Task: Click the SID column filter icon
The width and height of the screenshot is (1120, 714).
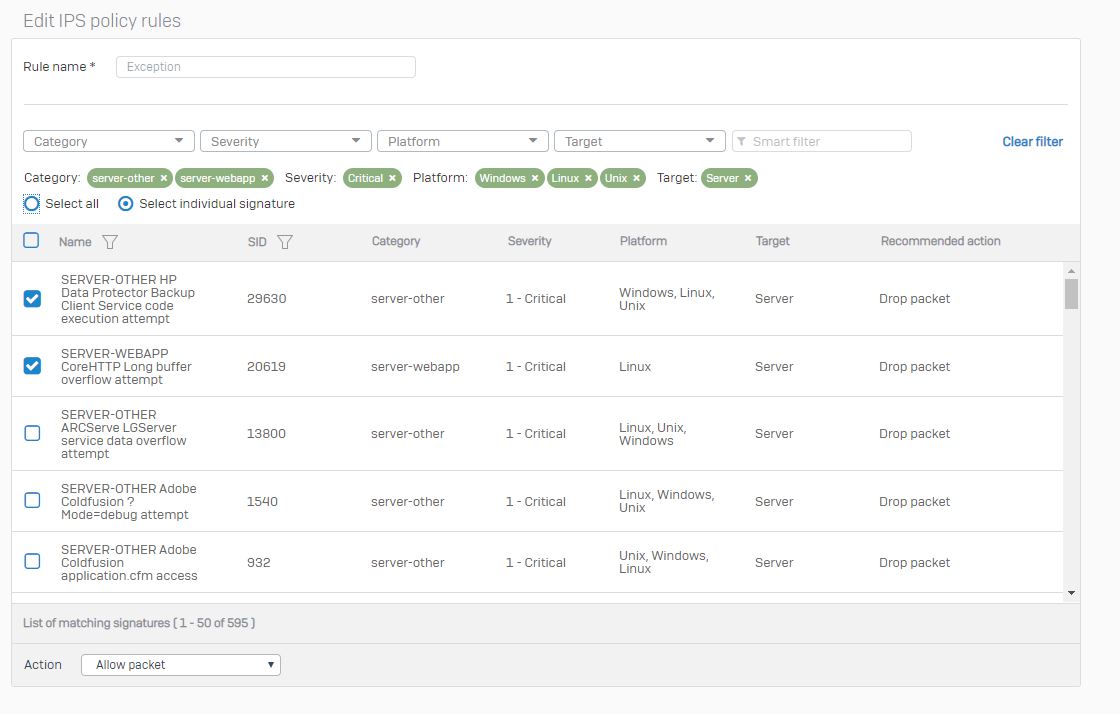Action: (x=284, y=242)
